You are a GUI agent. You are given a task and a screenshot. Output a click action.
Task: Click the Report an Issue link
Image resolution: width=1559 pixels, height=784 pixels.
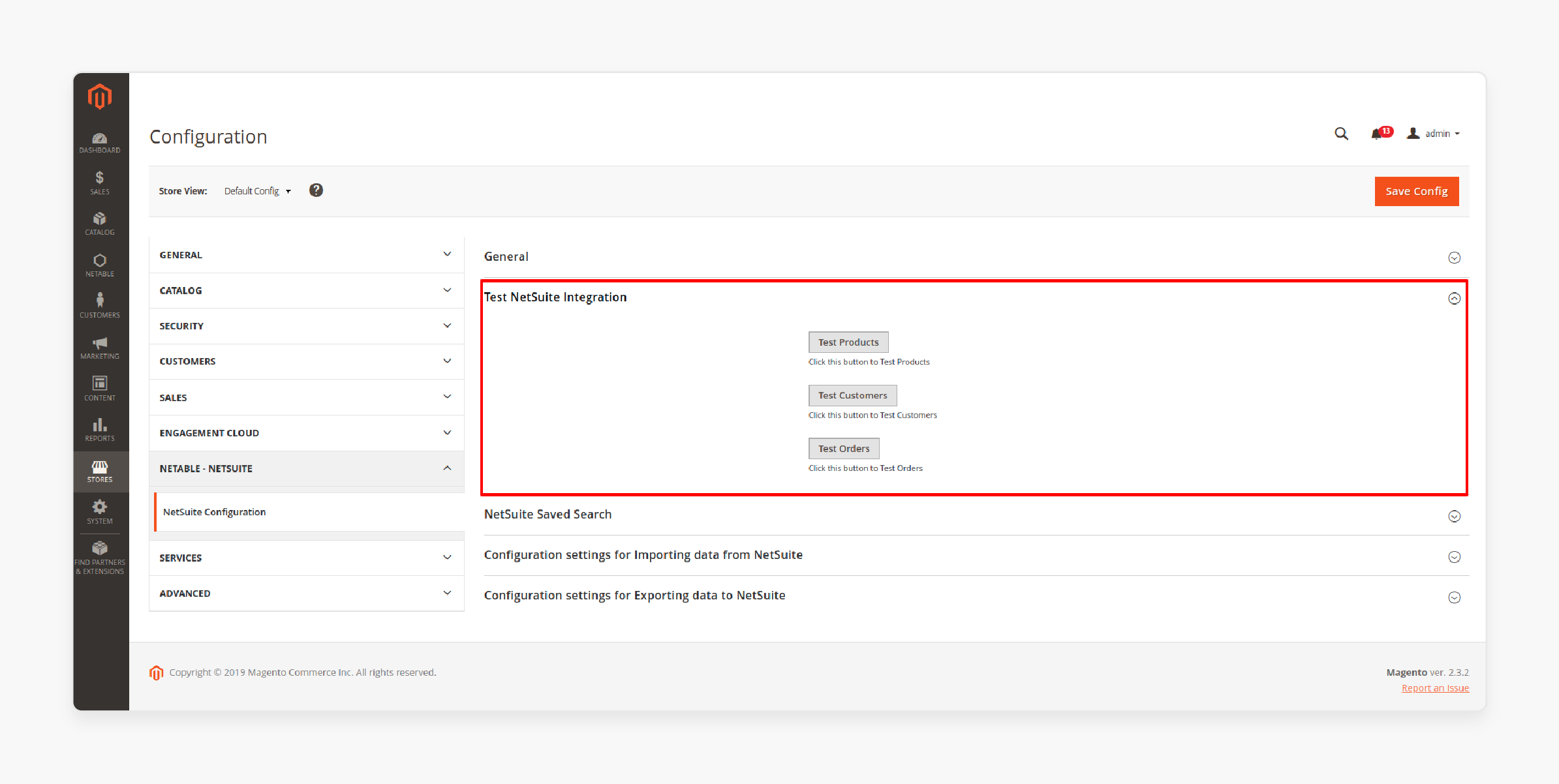click(x=1435, y=688)
